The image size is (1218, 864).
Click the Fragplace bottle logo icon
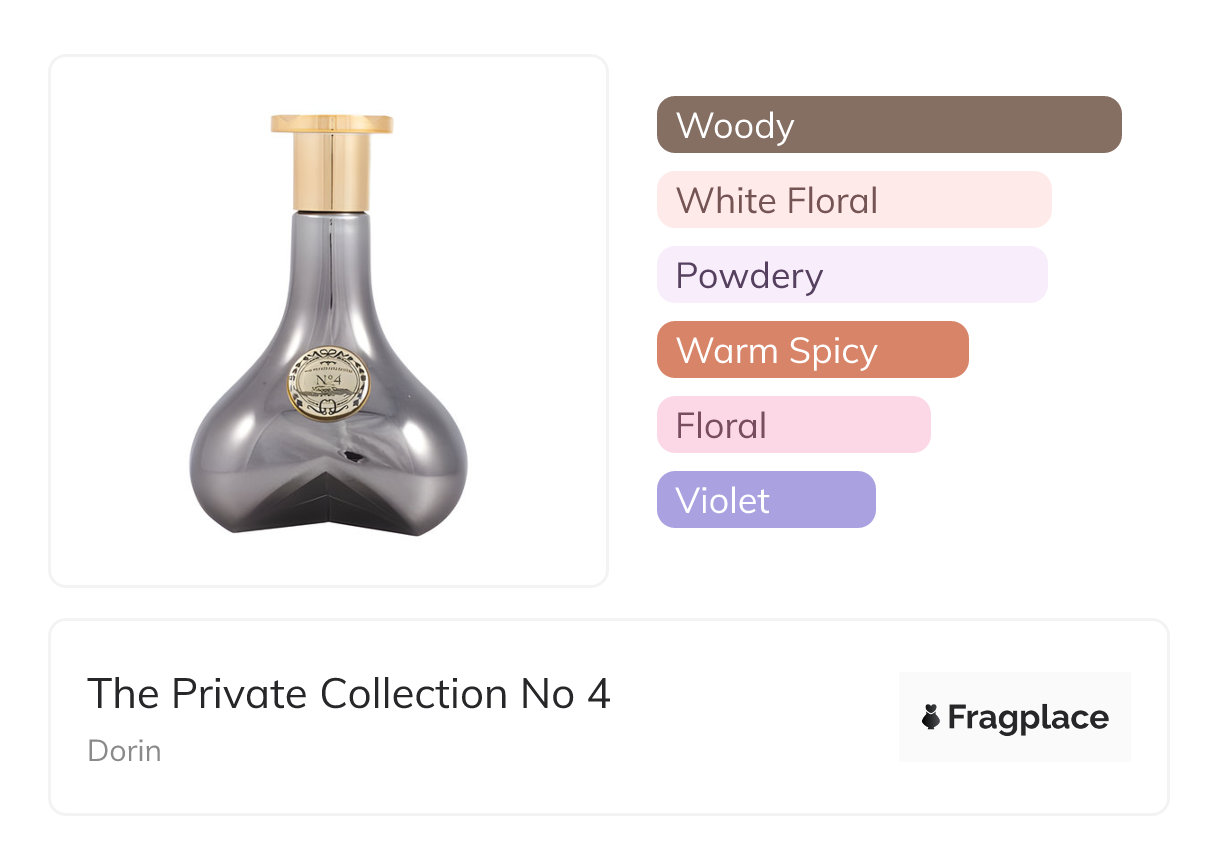[x=931, y=717]
